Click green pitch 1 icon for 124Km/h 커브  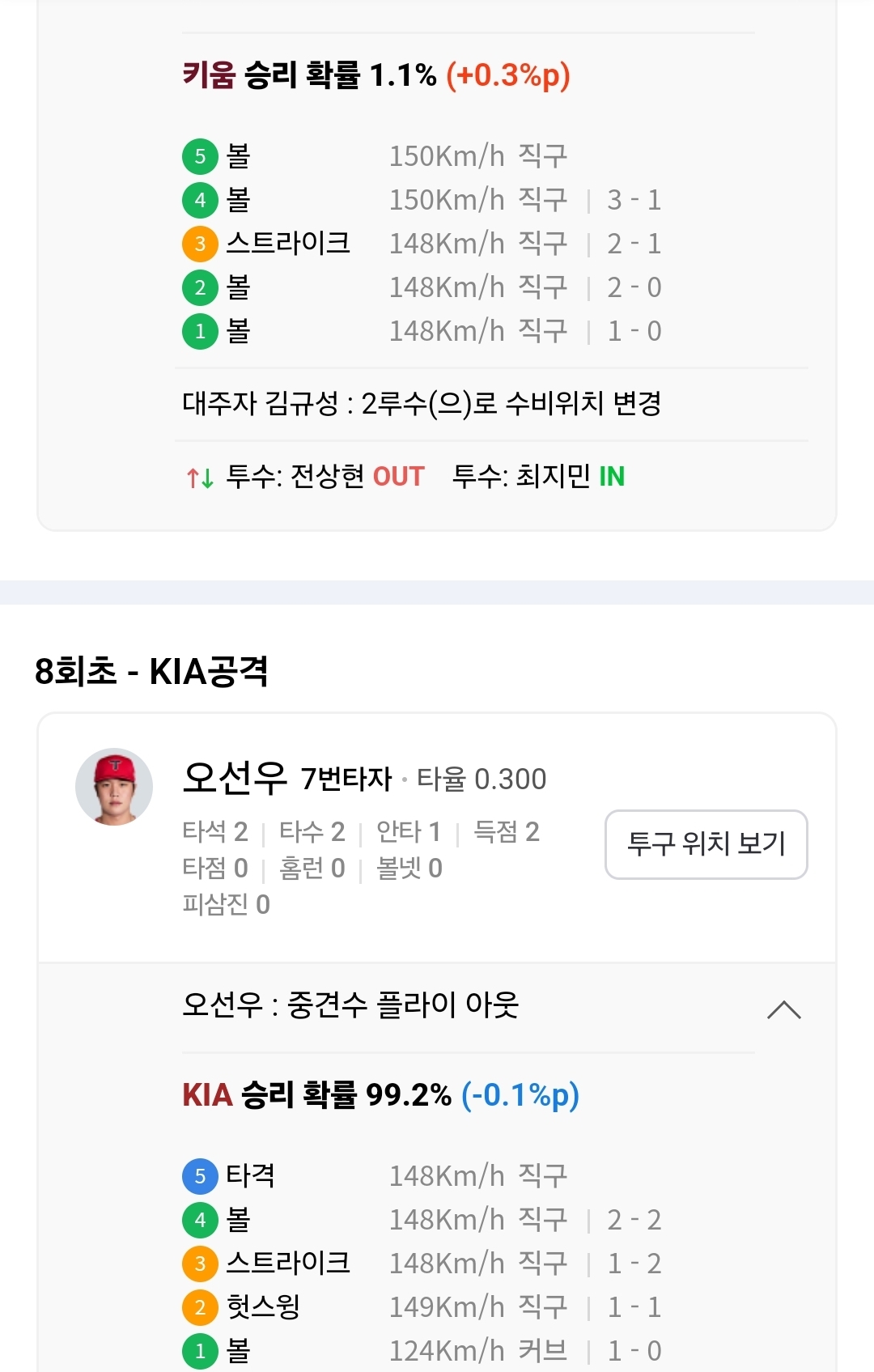tap(200, 1351)
